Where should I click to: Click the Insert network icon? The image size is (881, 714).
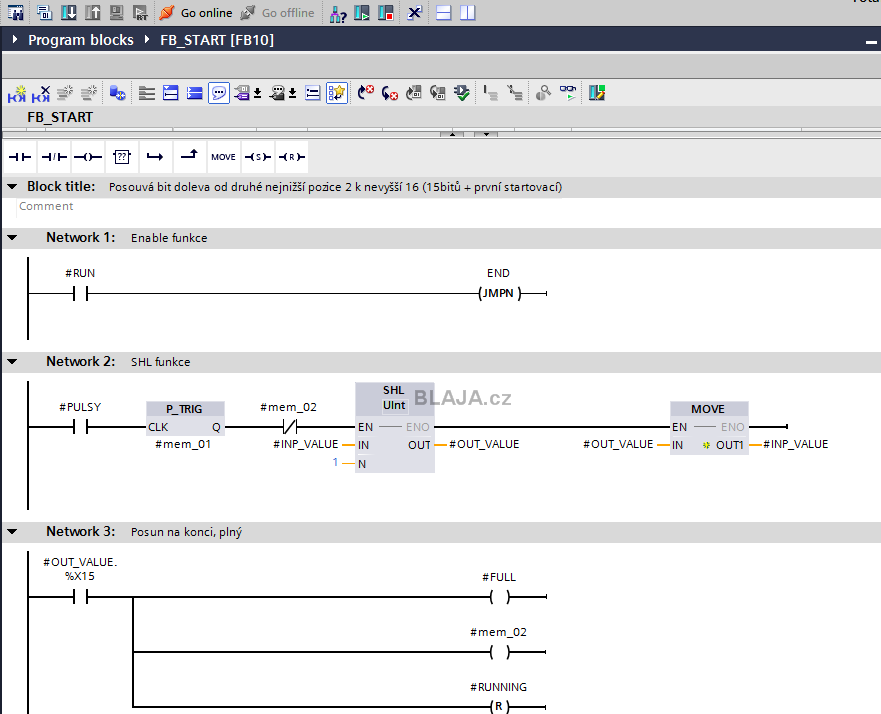pos(17,93)
